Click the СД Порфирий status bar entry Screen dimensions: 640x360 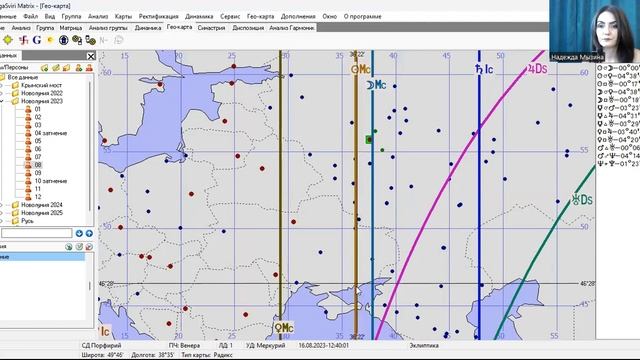coord(101,345)
